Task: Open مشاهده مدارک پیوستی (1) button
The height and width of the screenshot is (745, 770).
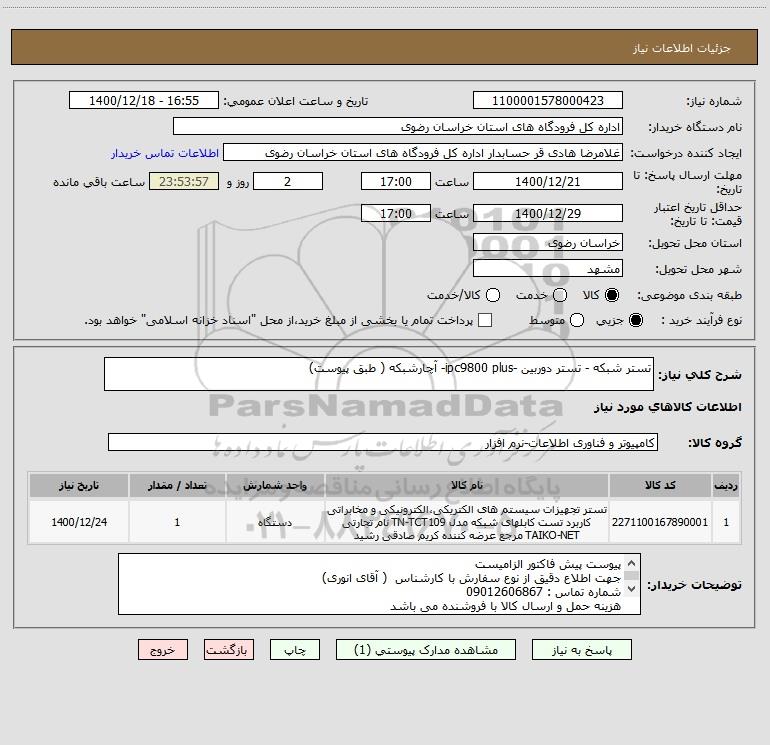Action: click(426, 650)
